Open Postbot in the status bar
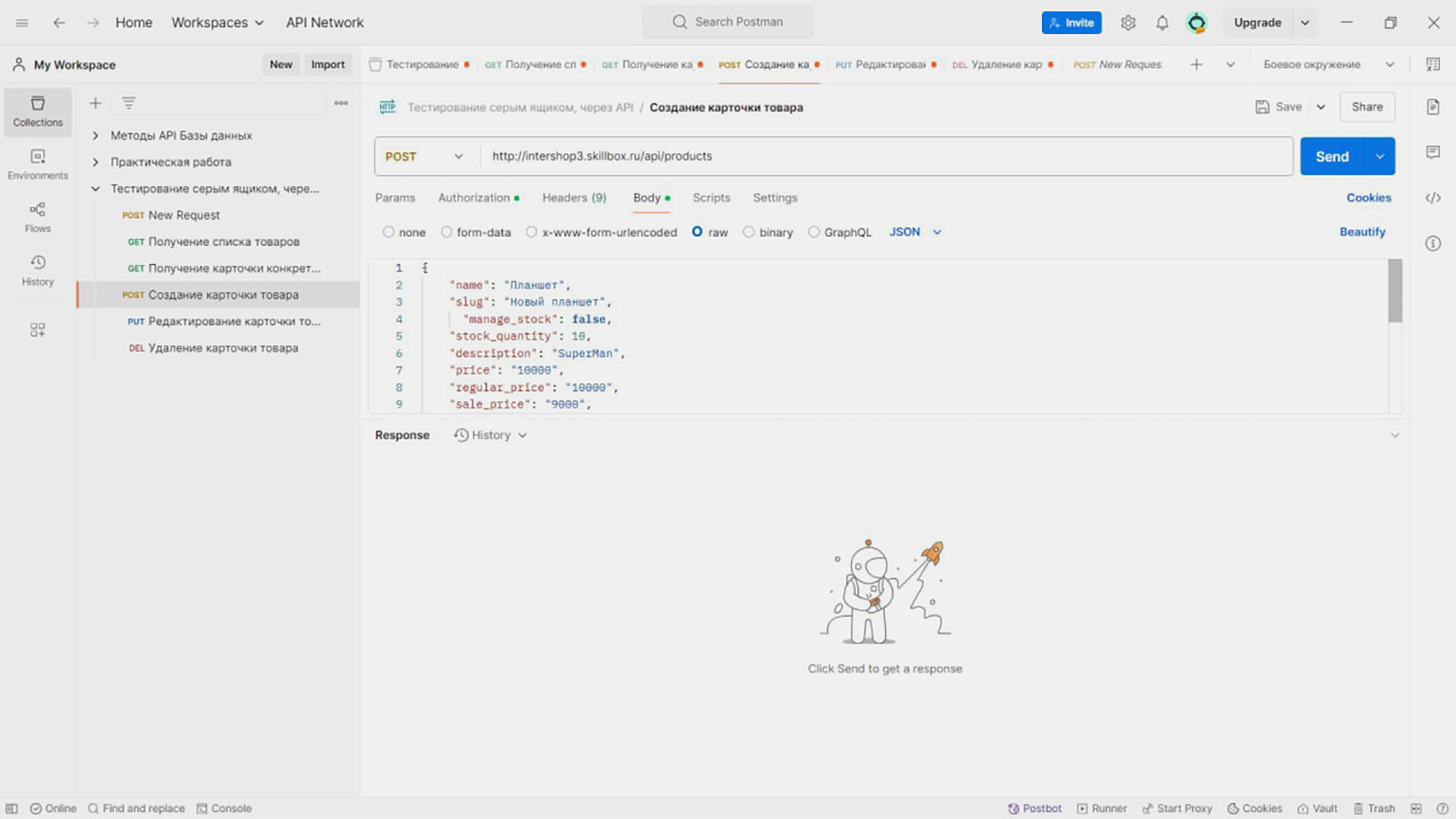The width and height of the screenshot is (1456, 819). point(1034,809)
